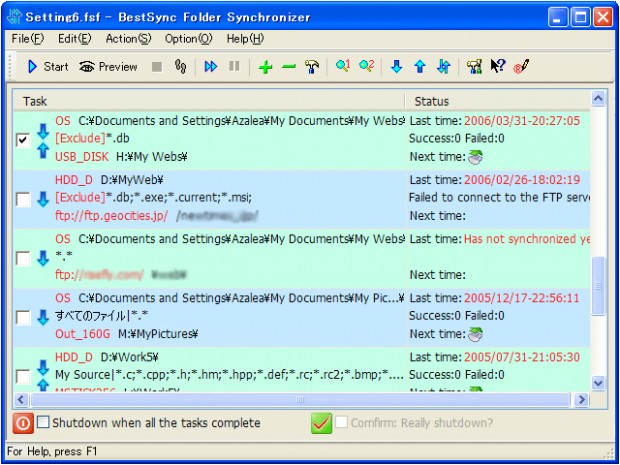This screenshot has width=620, height=465.
Task: Click Last time 2006/03/31-20:27:05
Action: click(x=495, y=121)
